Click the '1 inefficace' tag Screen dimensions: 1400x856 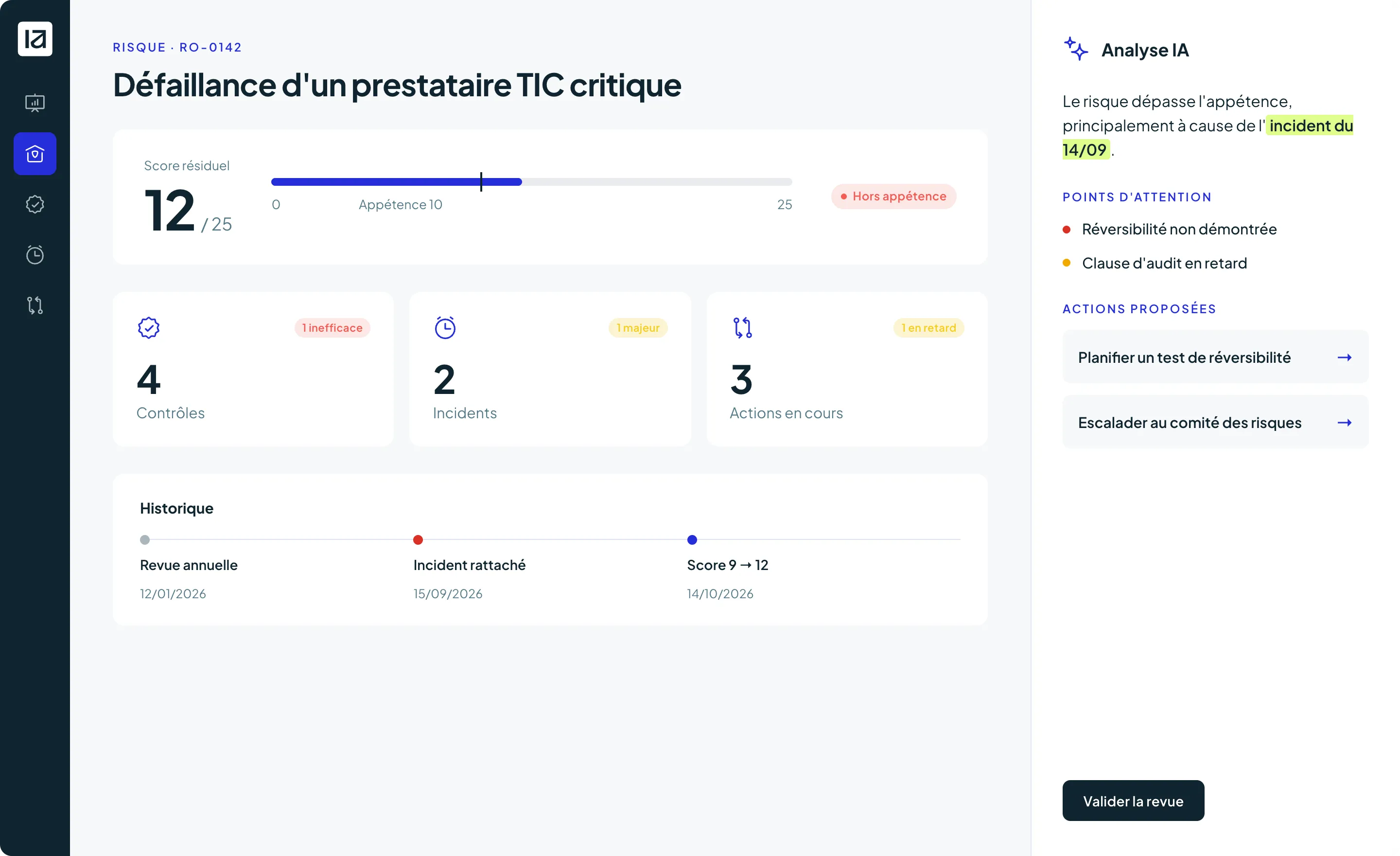click(332, 328)
